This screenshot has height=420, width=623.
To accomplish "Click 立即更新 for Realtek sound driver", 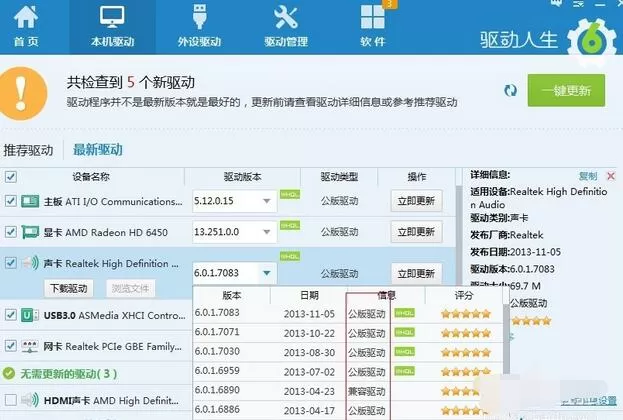I will pos(416,273).
